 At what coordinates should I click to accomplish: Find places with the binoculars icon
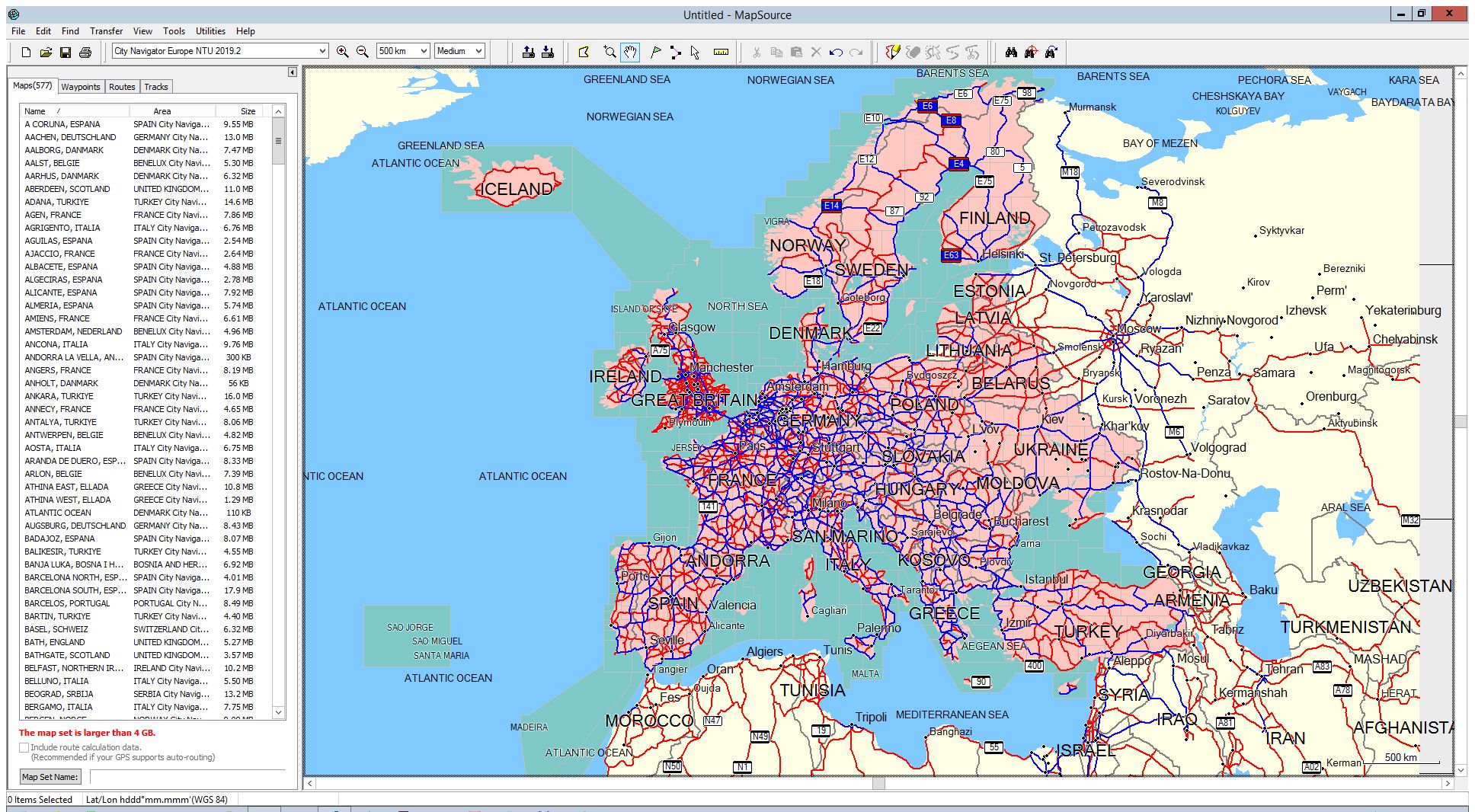click(1011, 52)
